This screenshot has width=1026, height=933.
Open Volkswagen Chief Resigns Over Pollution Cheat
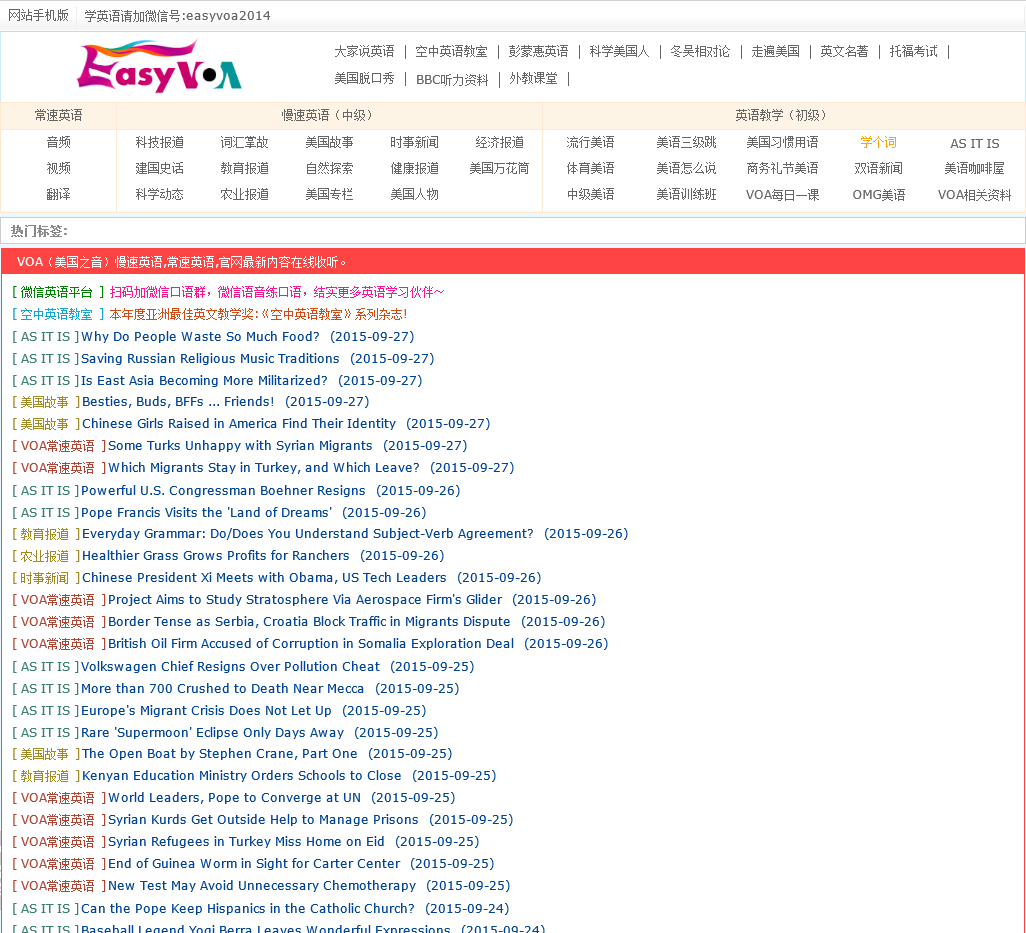click(x=230, y=666)
